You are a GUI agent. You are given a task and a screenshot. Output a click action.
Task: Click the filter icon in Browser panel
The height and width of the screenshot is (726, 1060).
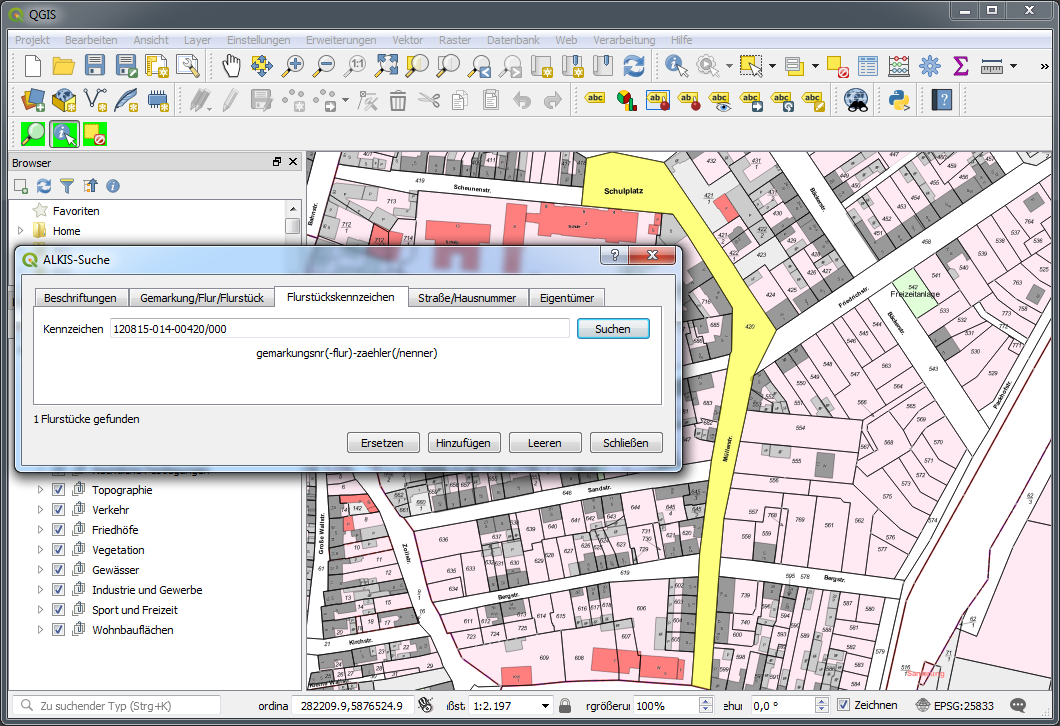[x=67, y=186]
